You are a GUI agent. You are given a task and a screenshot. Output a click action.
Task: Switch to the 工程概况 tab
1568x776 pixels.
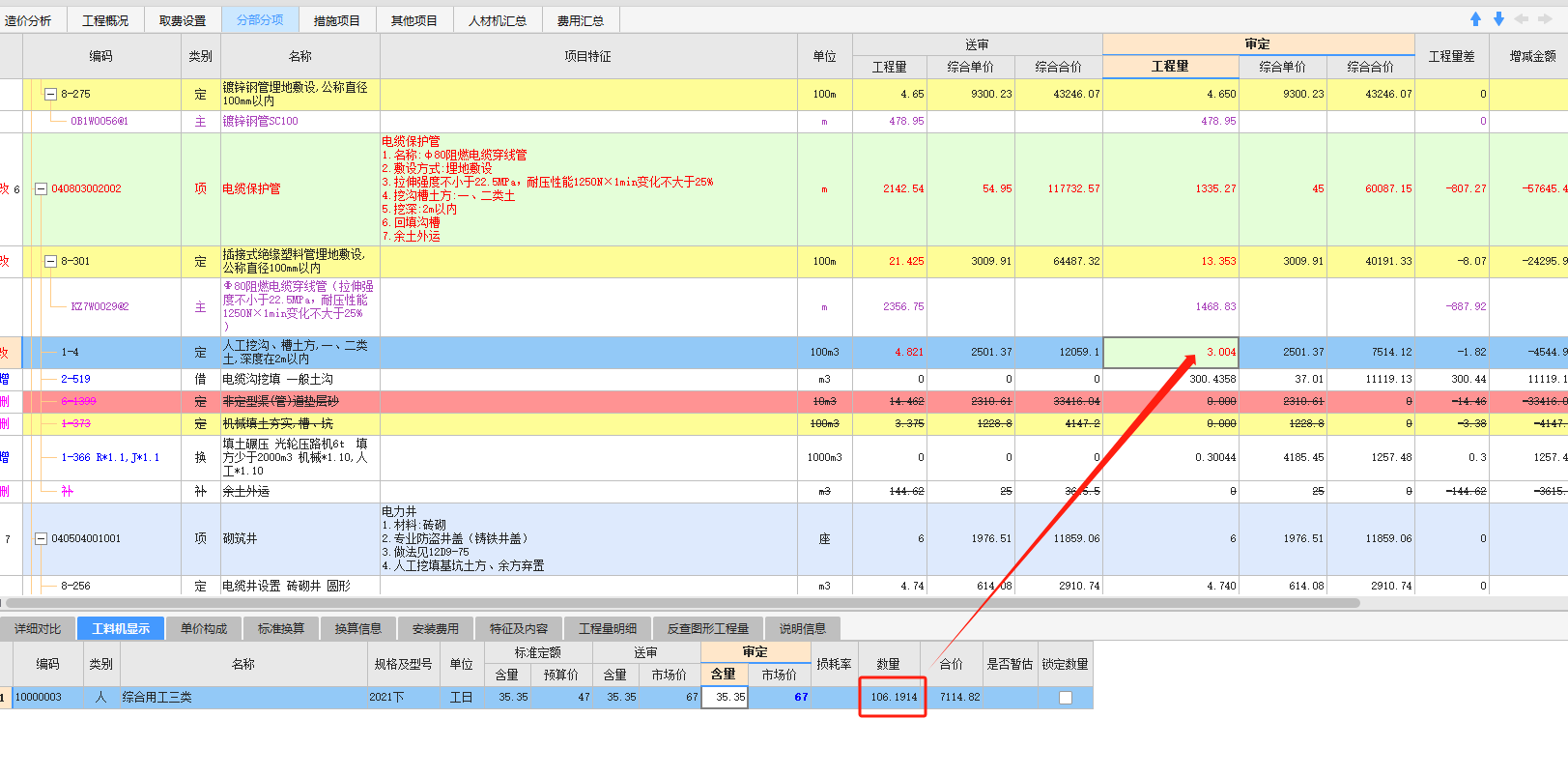pos(105,20)
